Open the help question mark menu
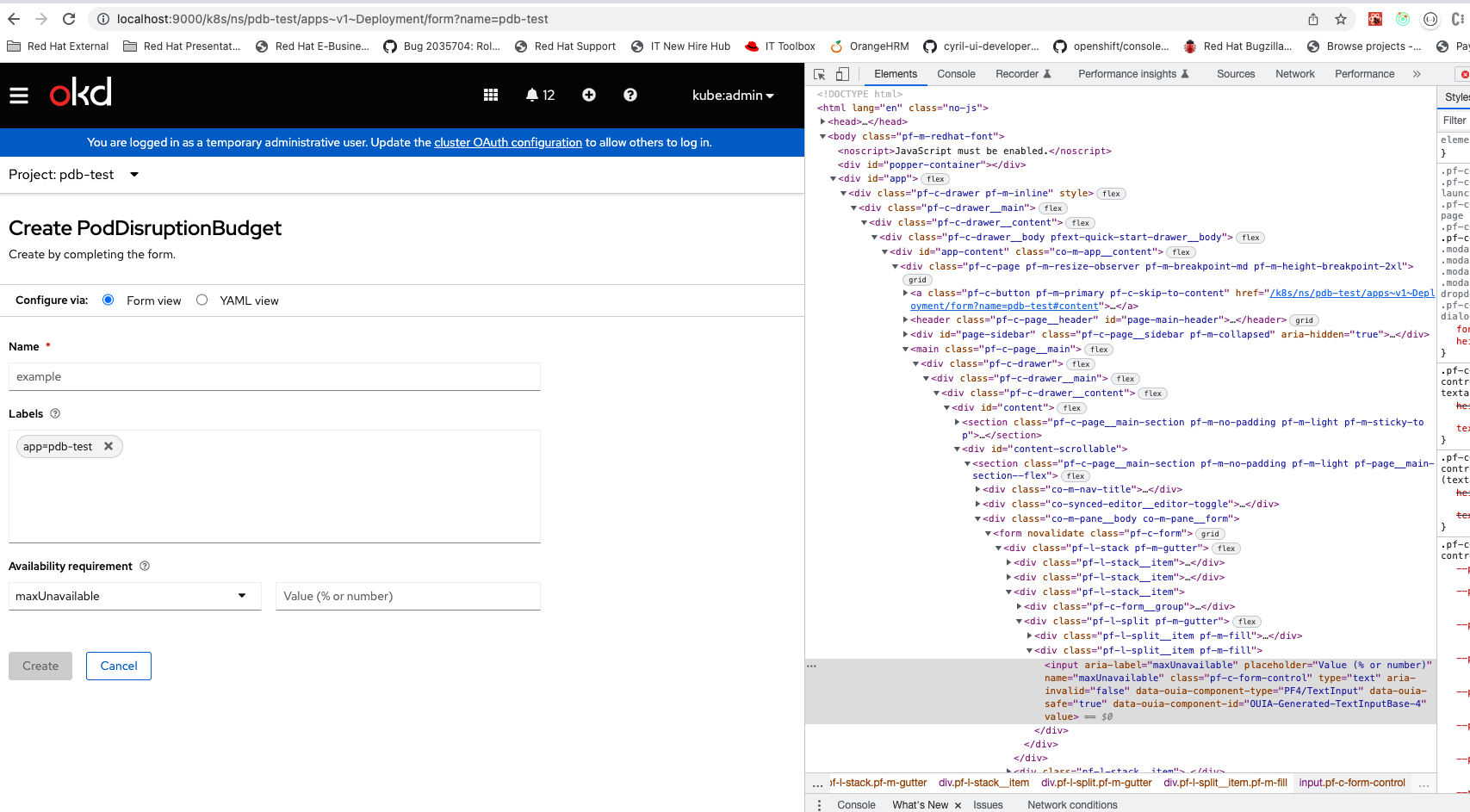Screen dimensions: 1470x812 [630, 96]
